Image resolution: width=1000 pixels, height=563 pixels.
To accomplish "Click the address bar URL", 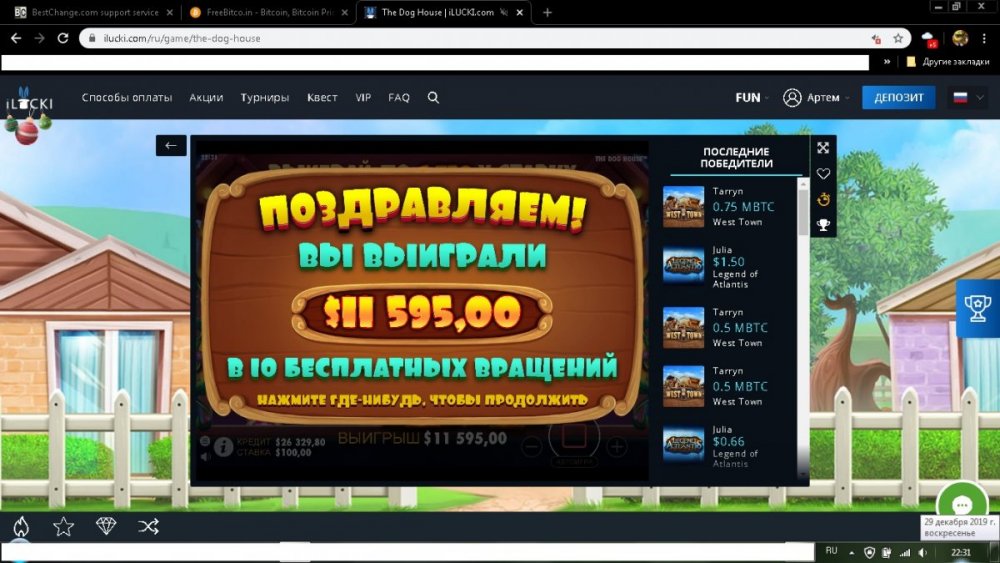I will point(182,38).
